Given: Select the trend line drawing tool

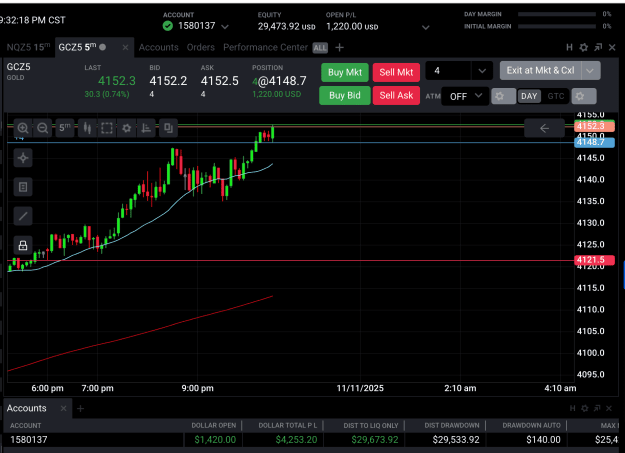Looking at the screenshot, I should (x=23, y=216).
